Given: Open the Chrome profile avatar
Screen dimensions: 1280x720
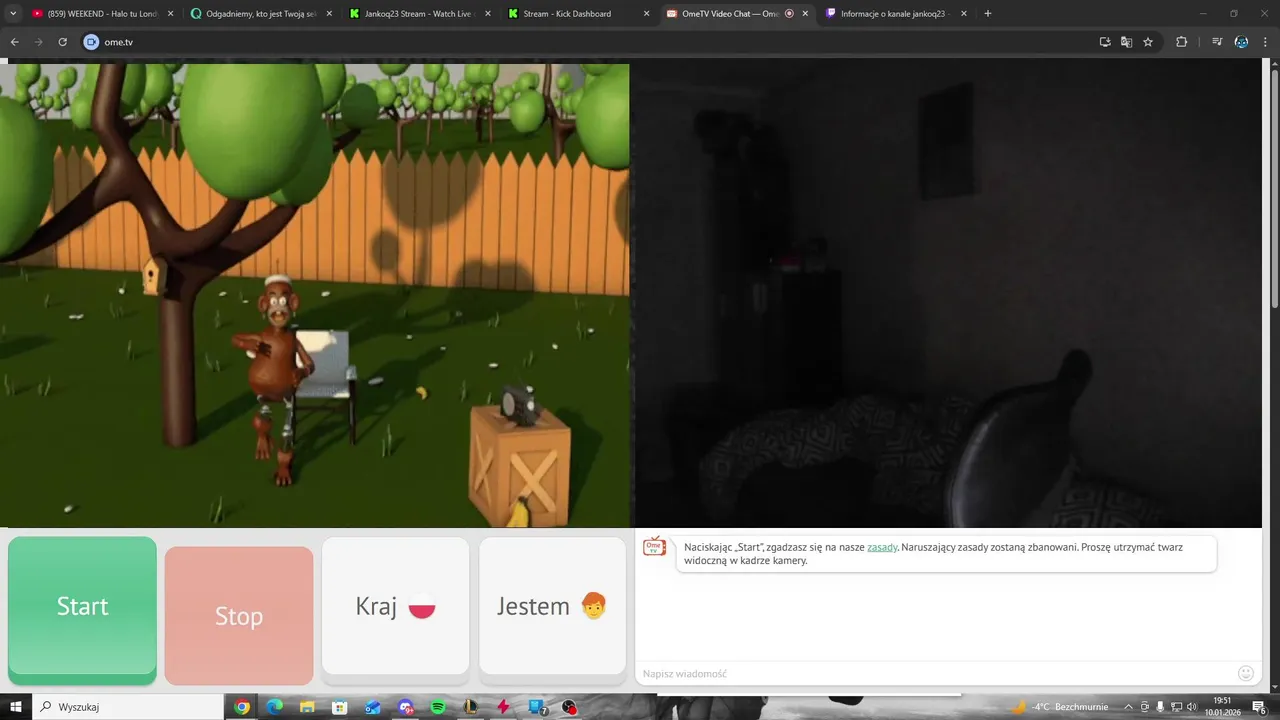Looking at the screenshot, I should click(x=1241, y=42).
